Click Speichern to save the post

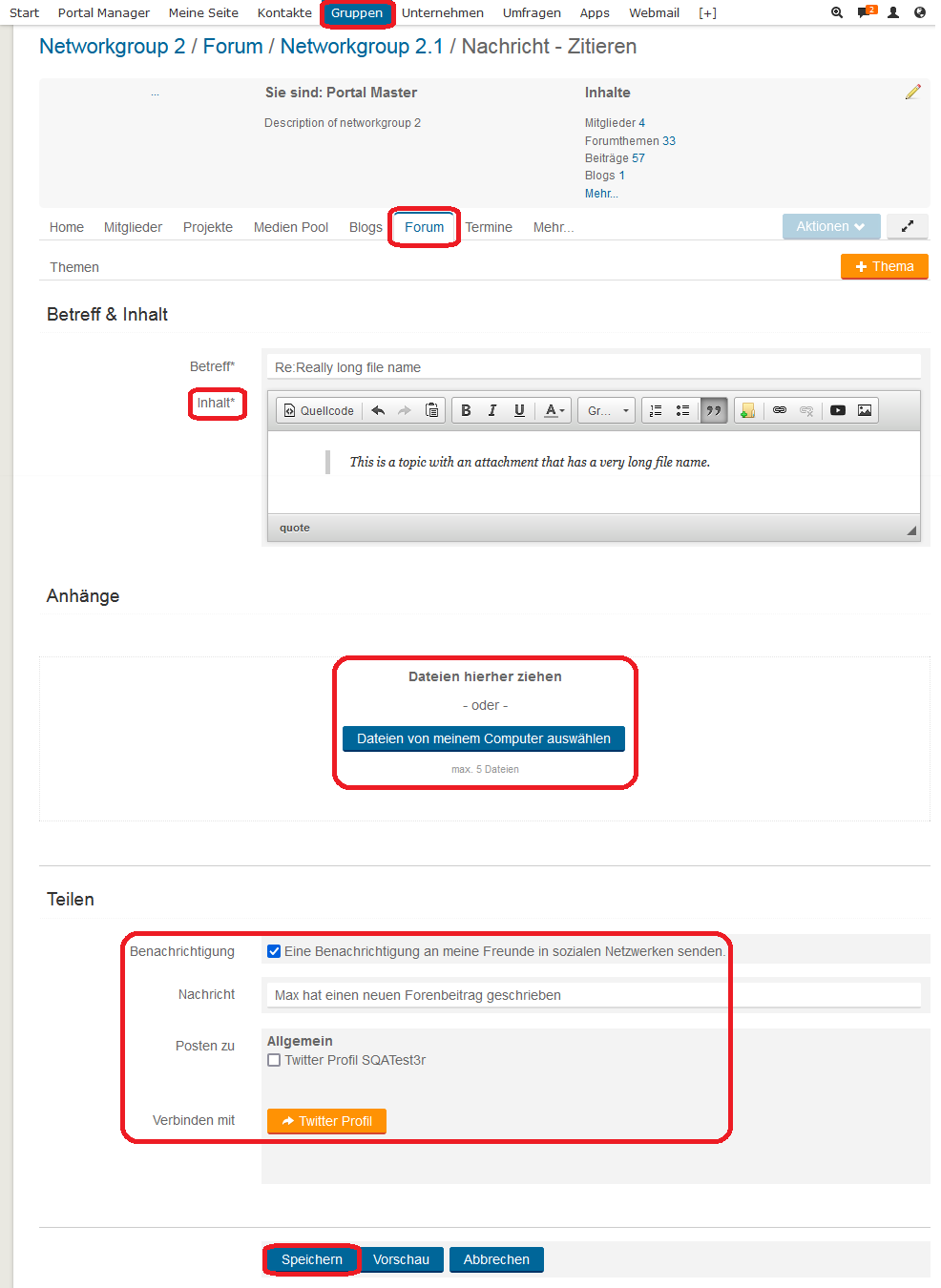pos(311,1259)
